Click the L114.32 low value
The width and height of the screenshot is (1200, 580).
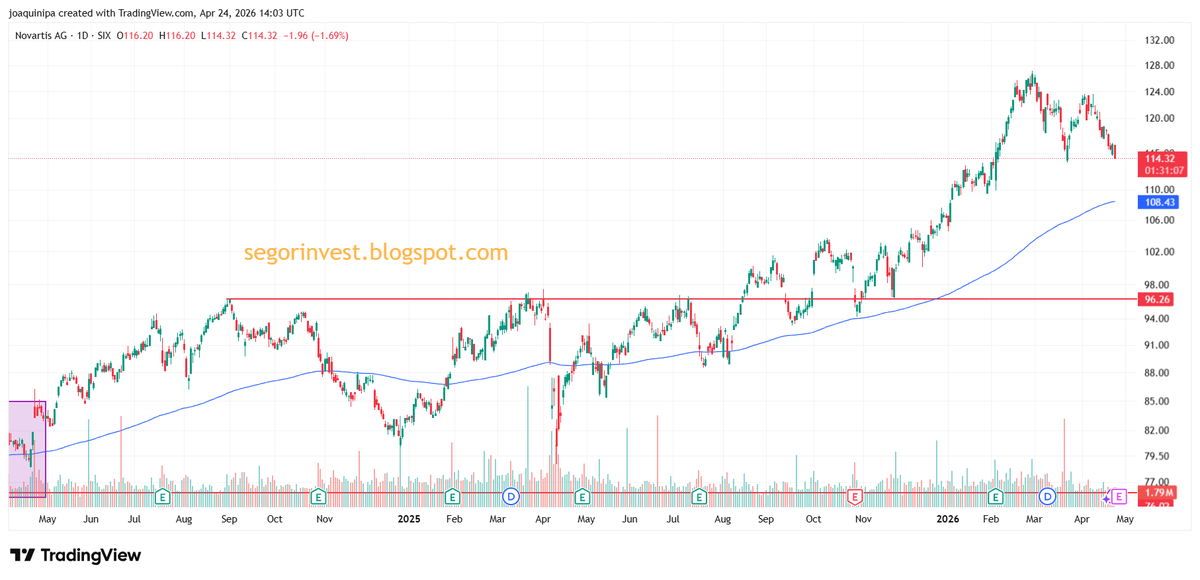point(219,35)
